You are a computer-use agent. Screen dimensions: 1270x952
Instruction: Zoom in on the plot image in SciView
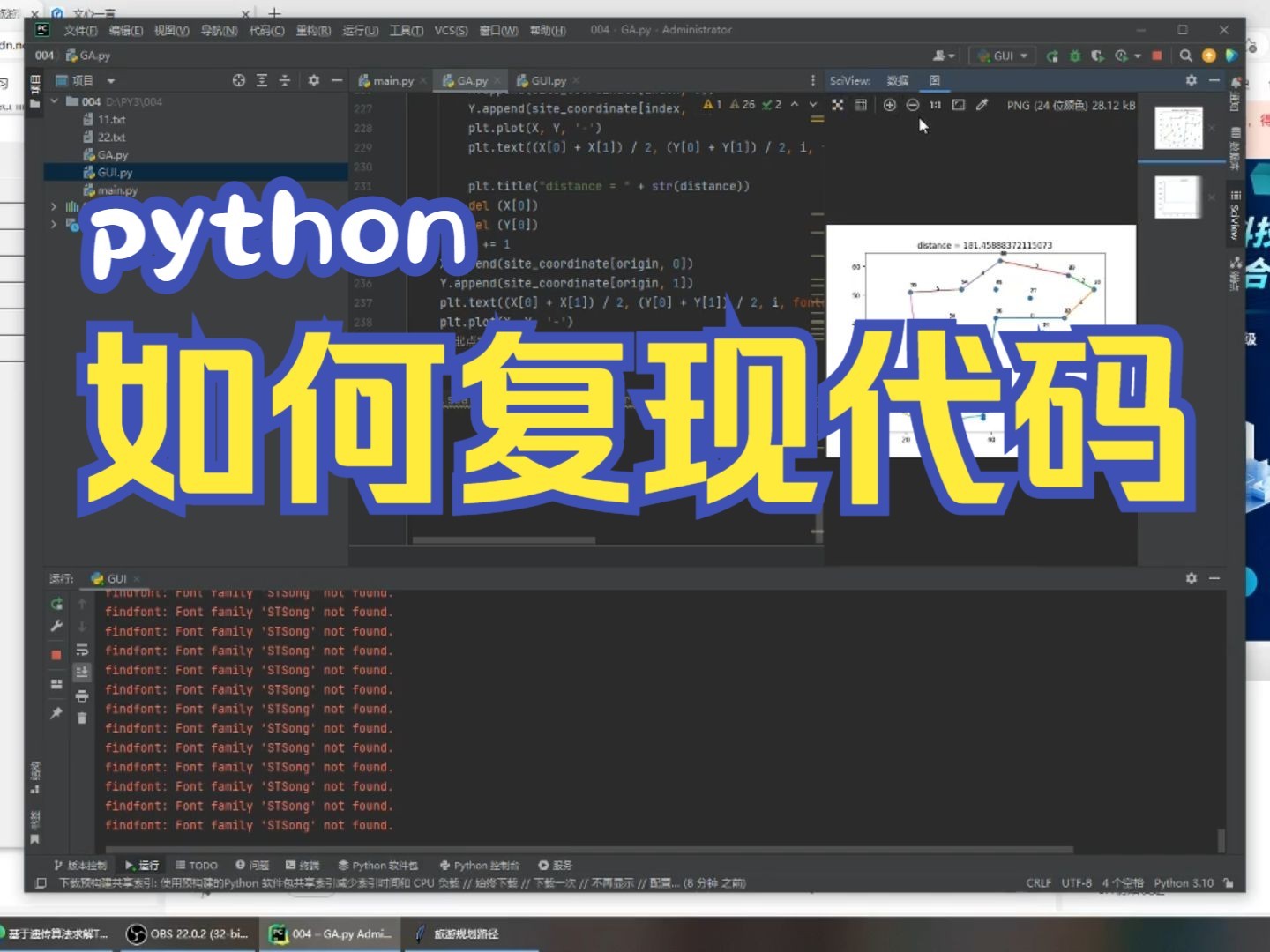click(x=889, y=105)
